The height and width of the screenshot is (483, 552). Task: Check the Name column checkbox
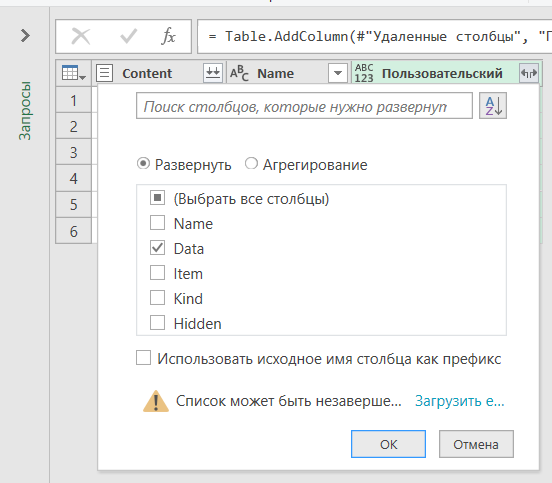click(157, 223)
